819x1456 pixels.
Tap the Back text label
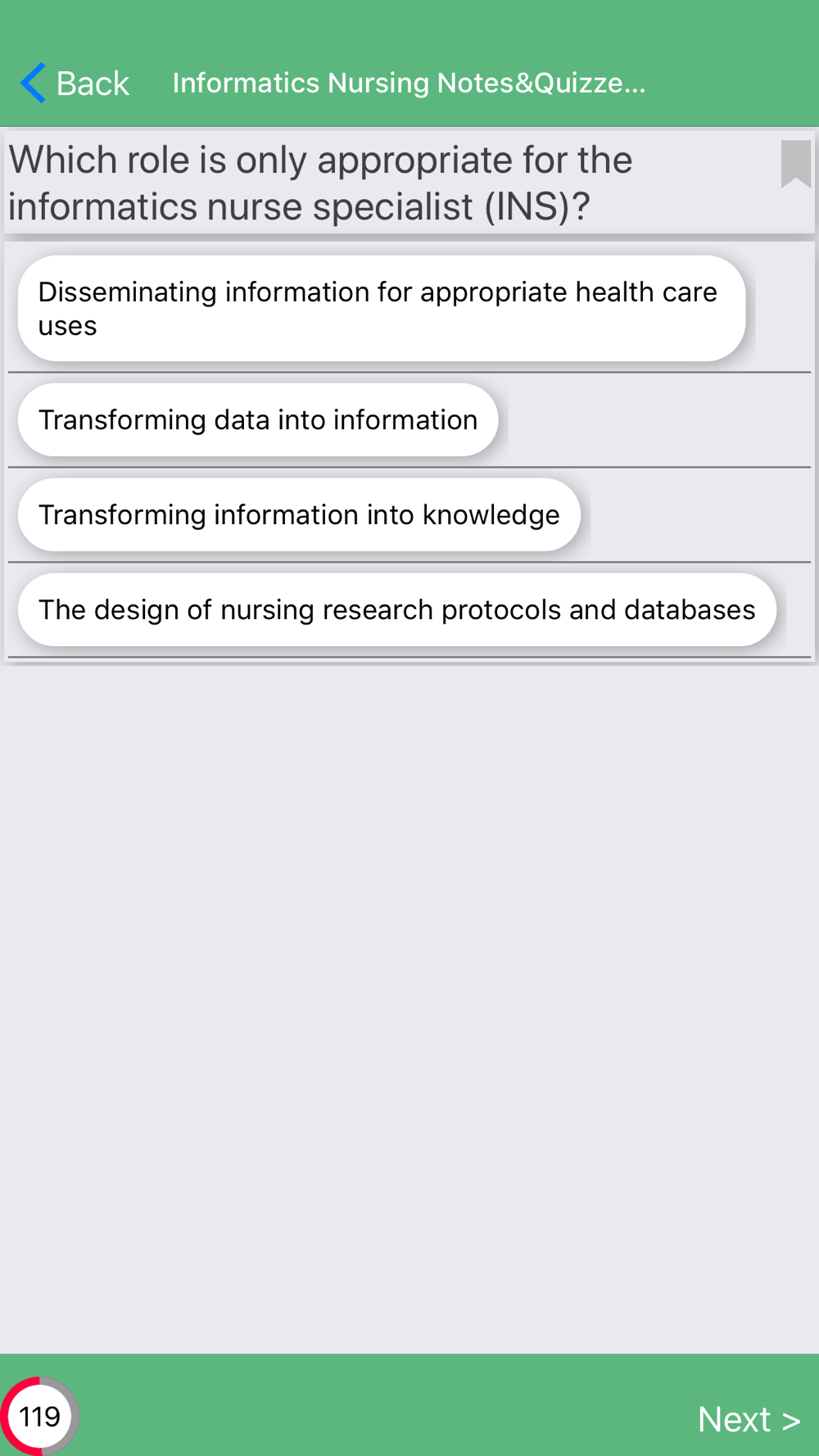click(93, 83)
